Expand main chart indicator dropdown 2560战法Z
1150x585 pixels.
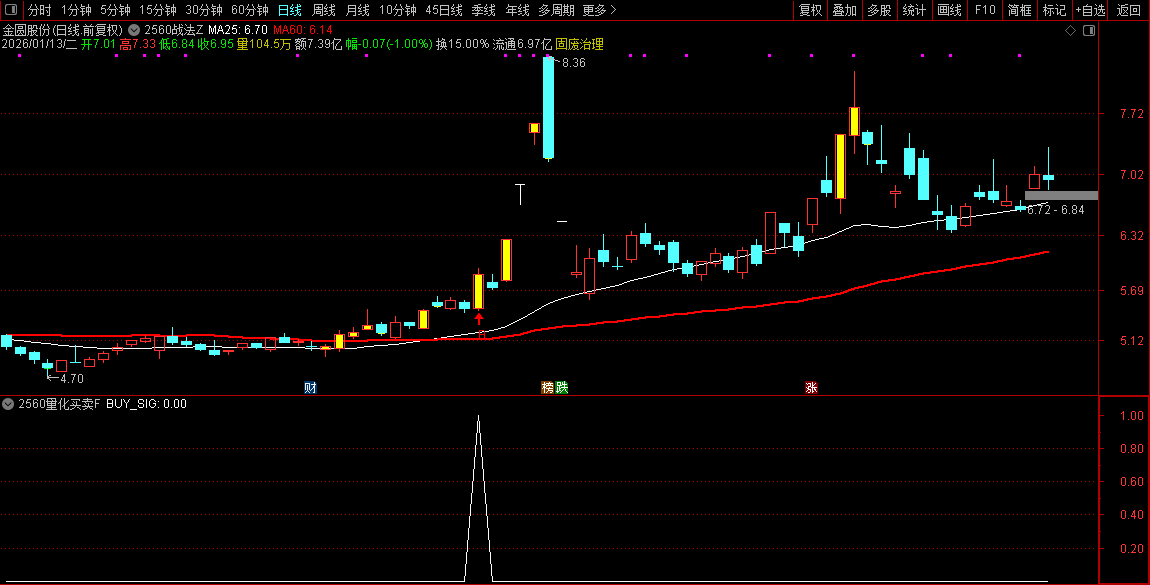click(x=134, y=30)
